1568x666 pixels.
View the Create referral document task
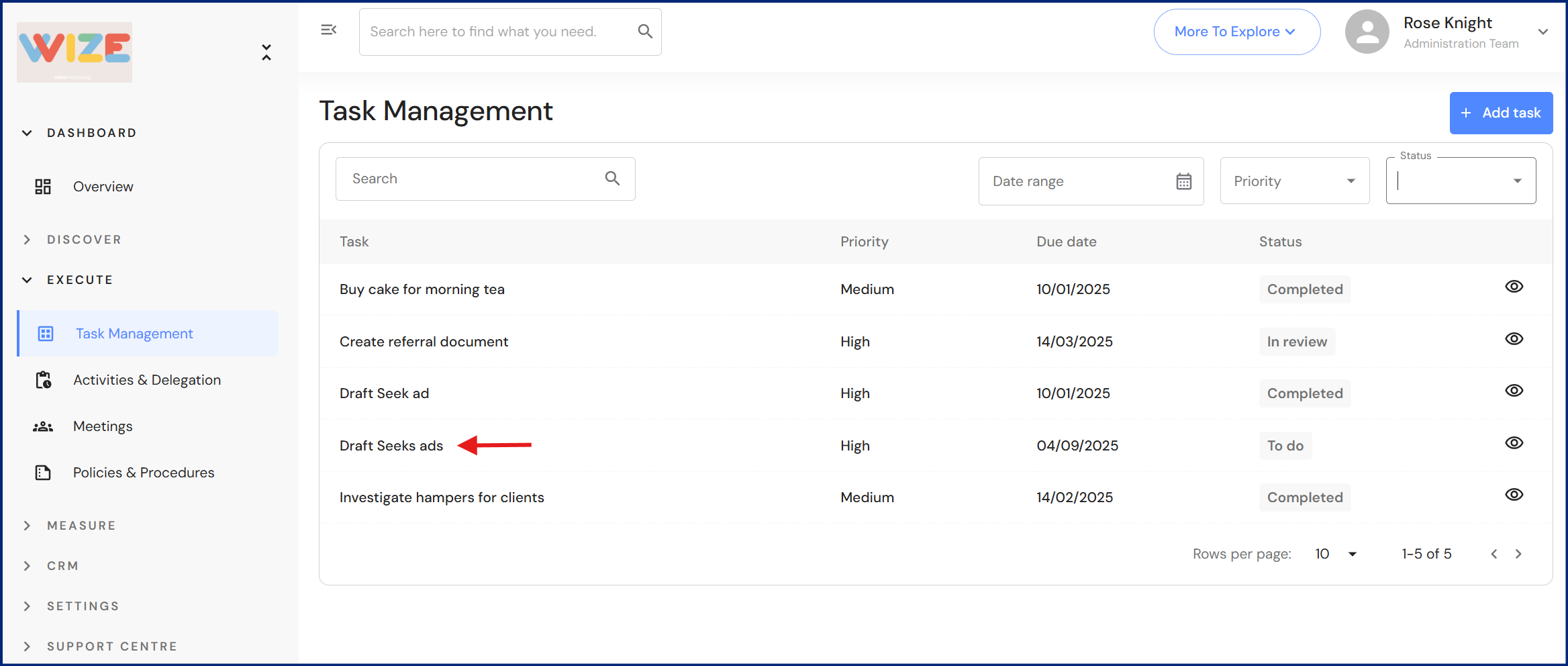(x=1514, y=339)
